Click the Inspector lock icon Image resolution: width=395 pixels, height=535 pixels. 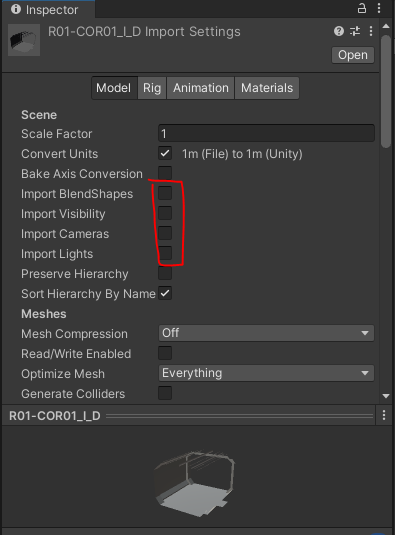(x=362, y=8)
